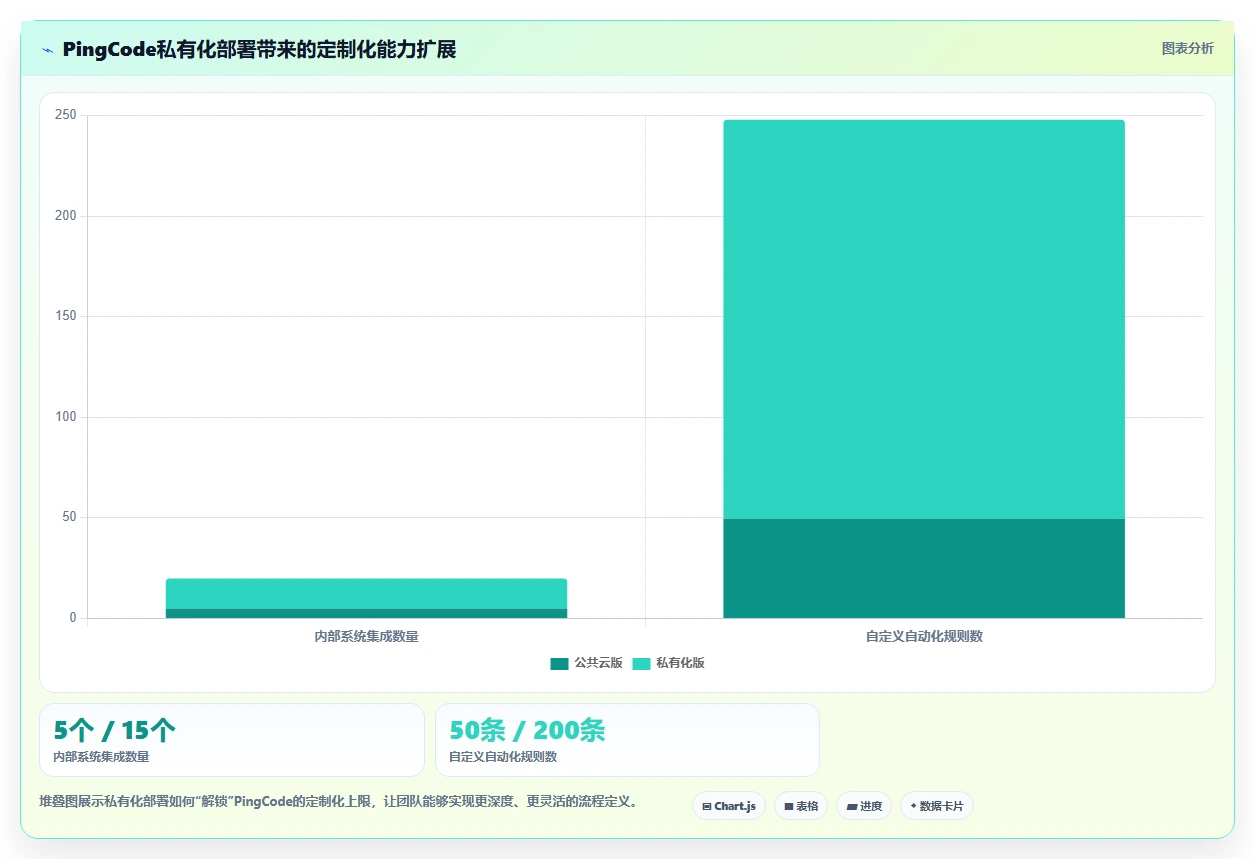The image size is (1255, 859).
Task: Click the light 私有化版 segment of 内部系统集成数量 bar
Action: (x=366, y=593)
